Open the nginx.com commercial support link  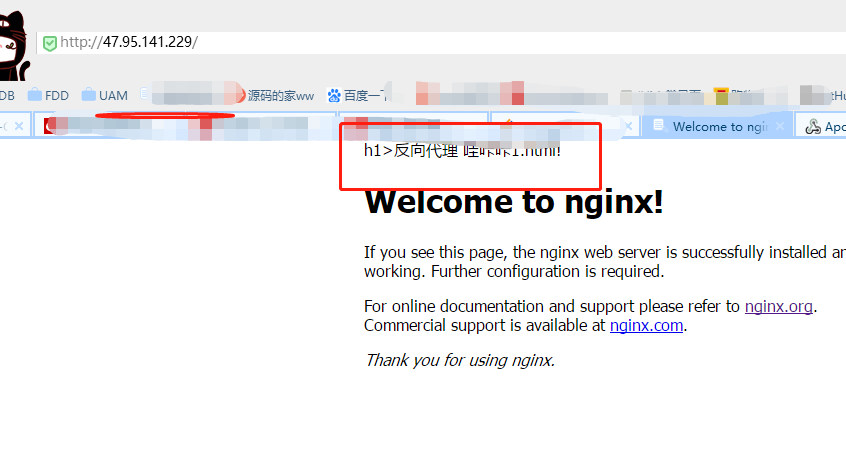[x=646, y=325]
